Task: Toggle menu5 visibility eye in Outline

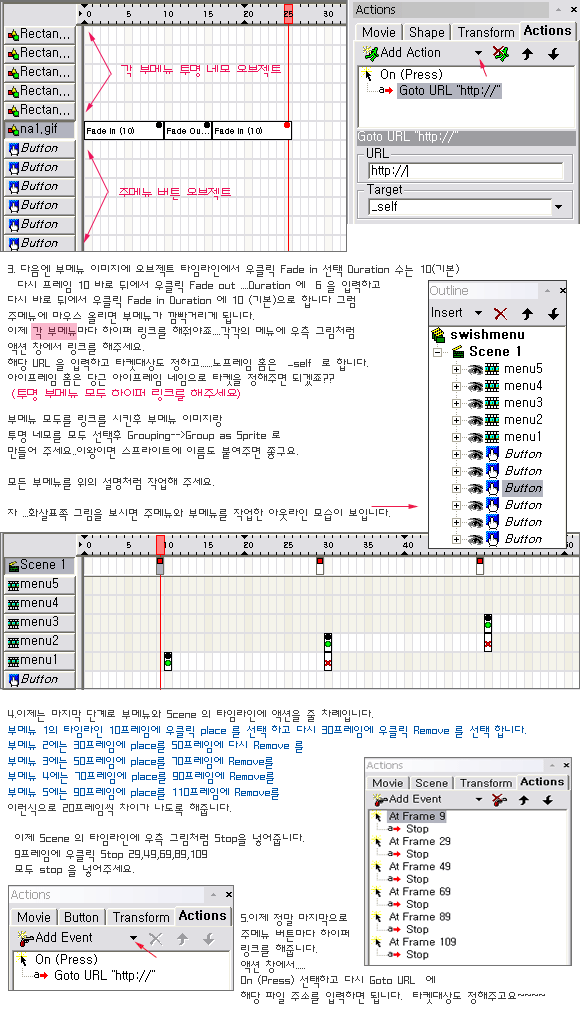Action: click(x=475, y=369)
